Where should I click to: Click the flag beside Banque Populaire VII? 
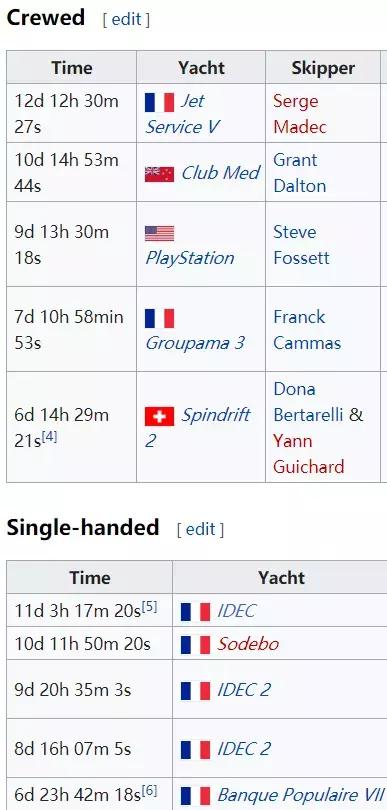tap(195, 796)
